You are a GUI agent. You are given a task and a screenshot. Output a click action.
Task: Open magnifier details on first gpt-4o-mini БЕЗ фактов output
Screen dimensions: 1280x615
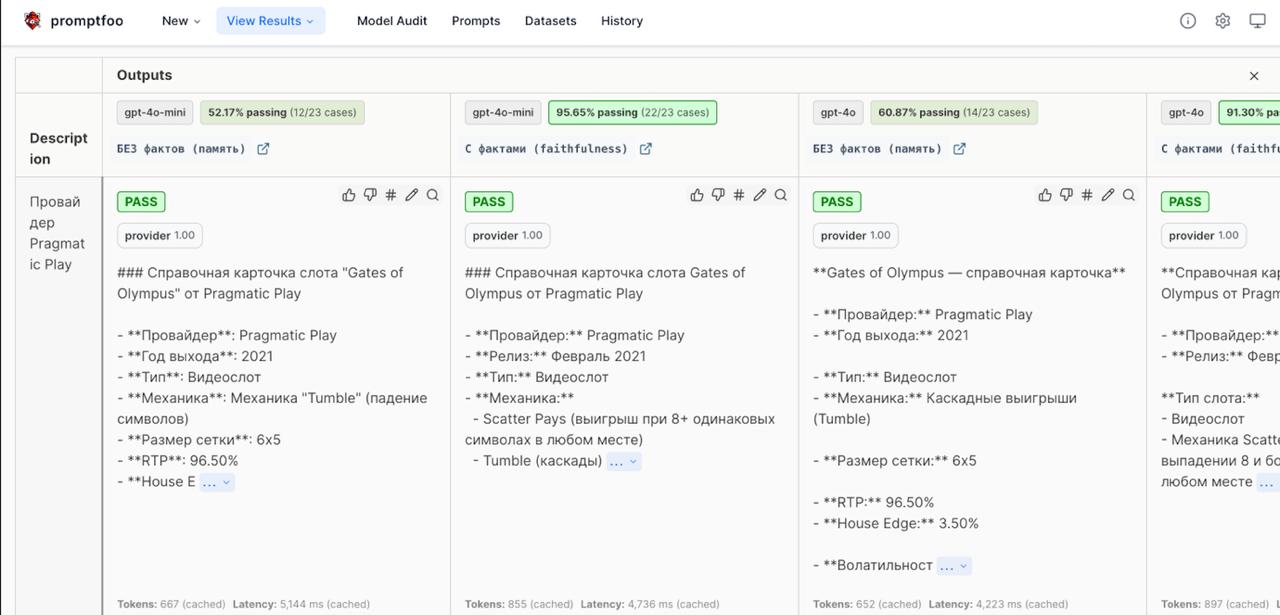[x=433, y=195]
